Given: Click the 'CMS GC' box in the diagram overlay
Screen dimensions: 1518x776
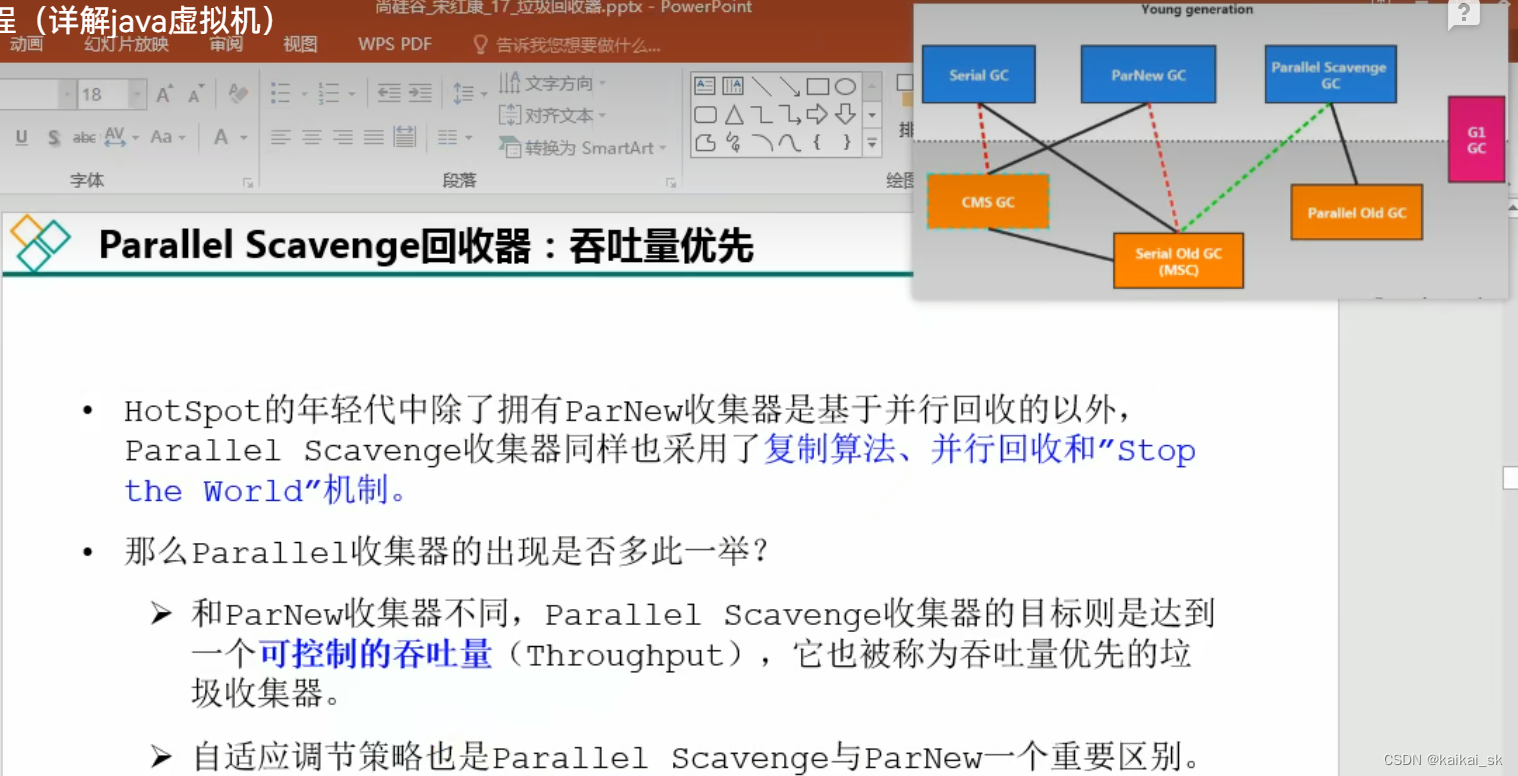Looking at the screenshot, I should pos(988,202).
